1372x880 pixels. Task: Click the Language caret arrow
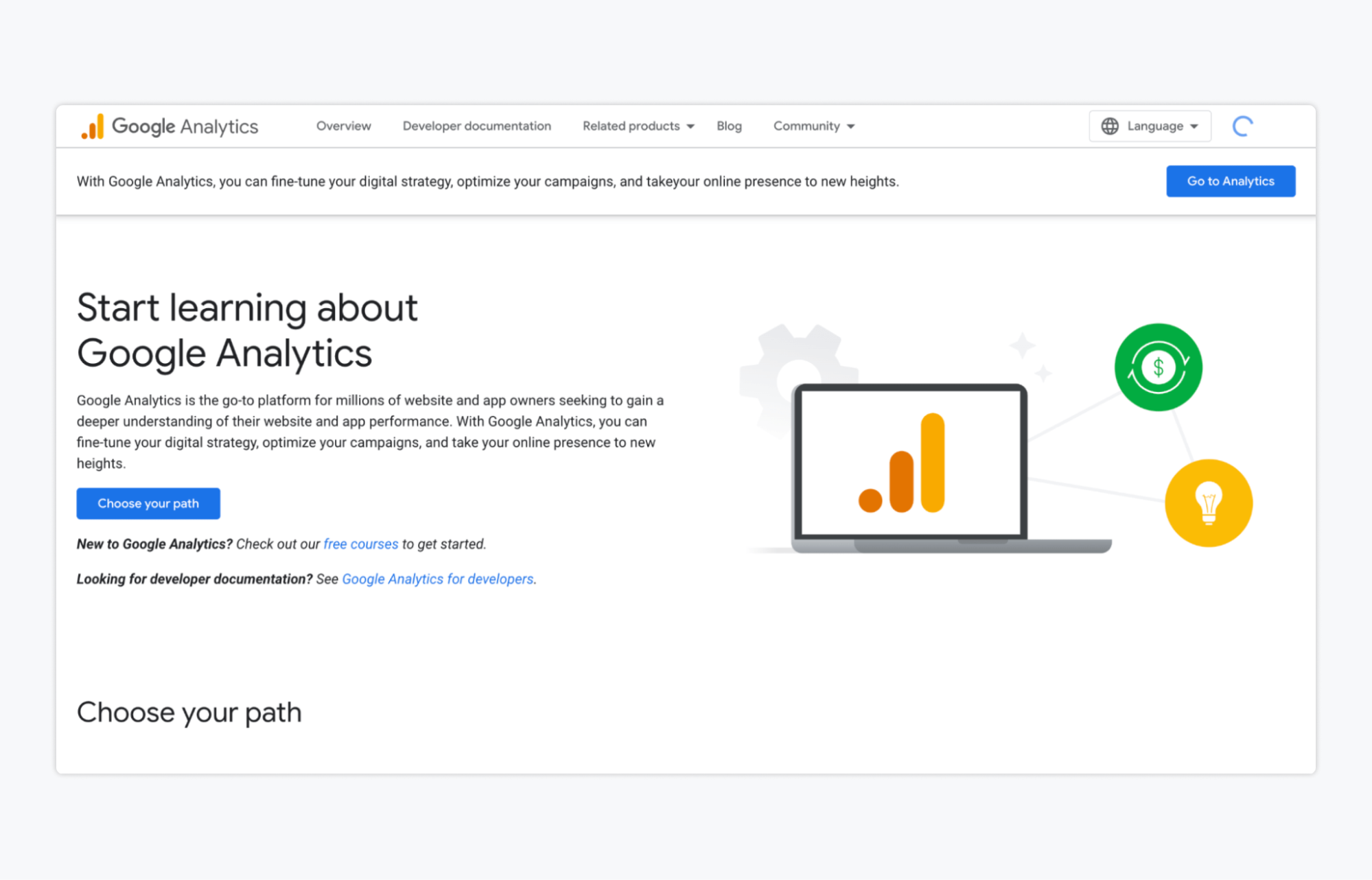click(1194, 126)
